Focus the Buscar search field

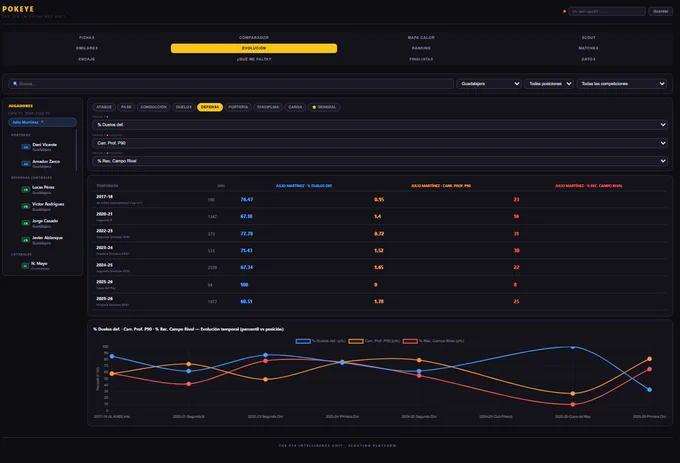pos(231,84)
